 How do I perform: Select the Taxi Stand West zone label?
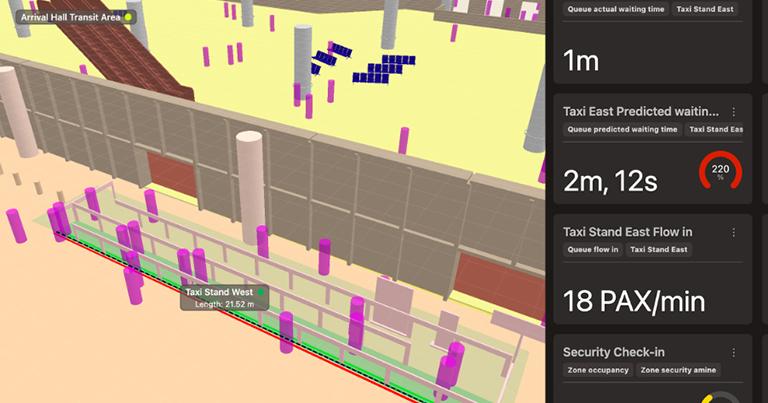[220, 292]
